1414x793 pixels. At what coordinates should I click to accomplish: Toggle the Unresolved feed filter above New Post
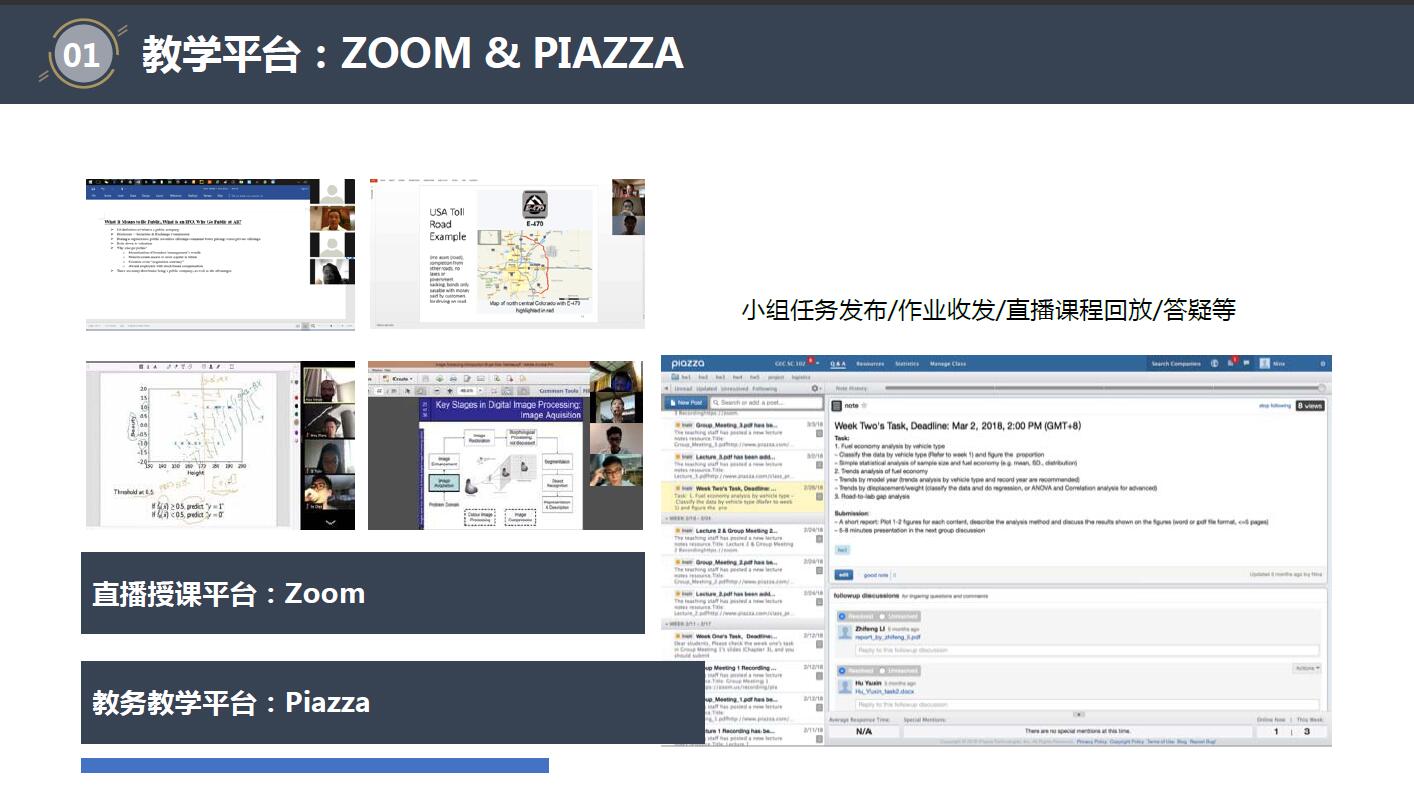point(735,388)
